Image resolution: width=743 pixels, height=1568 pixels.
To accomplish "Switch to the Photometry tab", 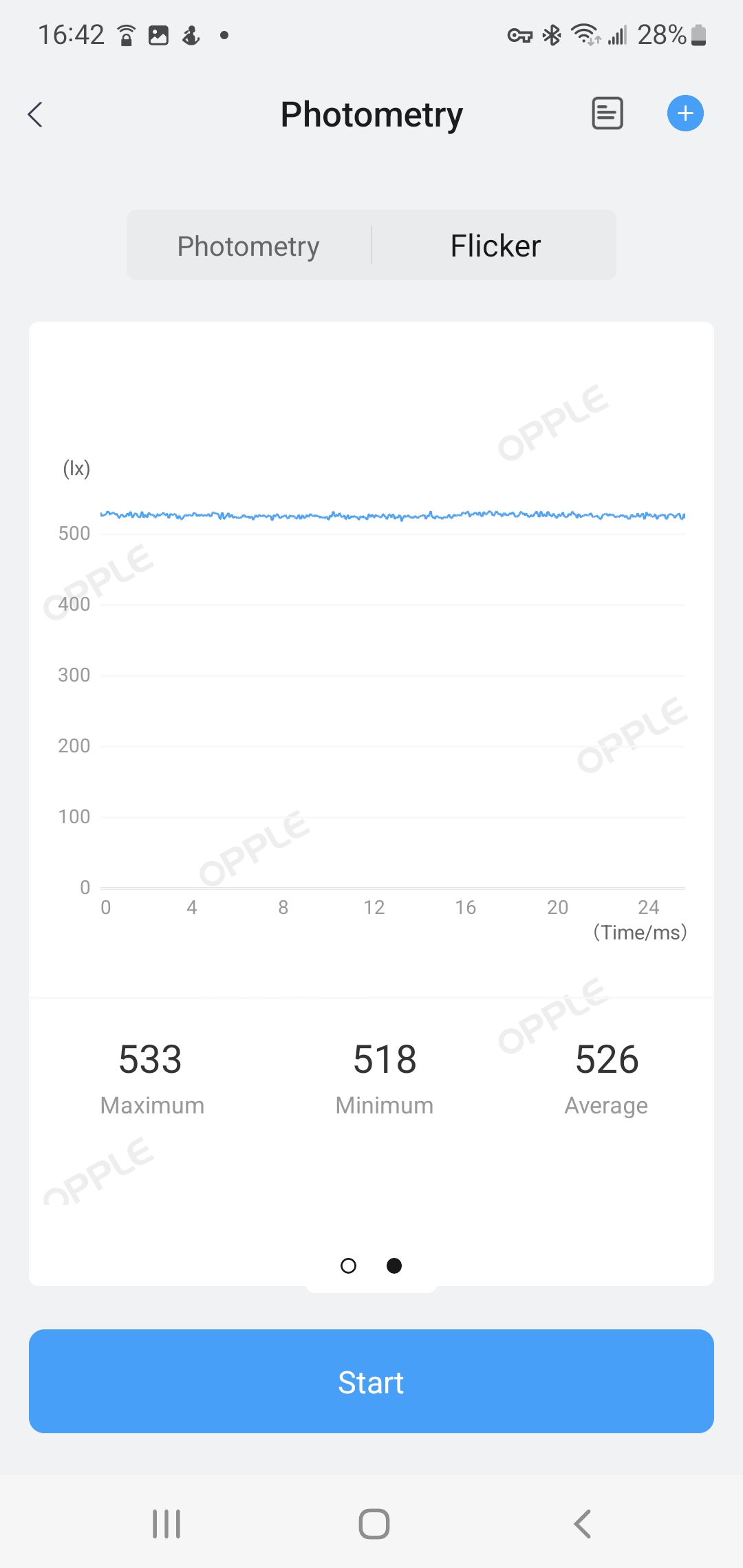I will (248, 246).
